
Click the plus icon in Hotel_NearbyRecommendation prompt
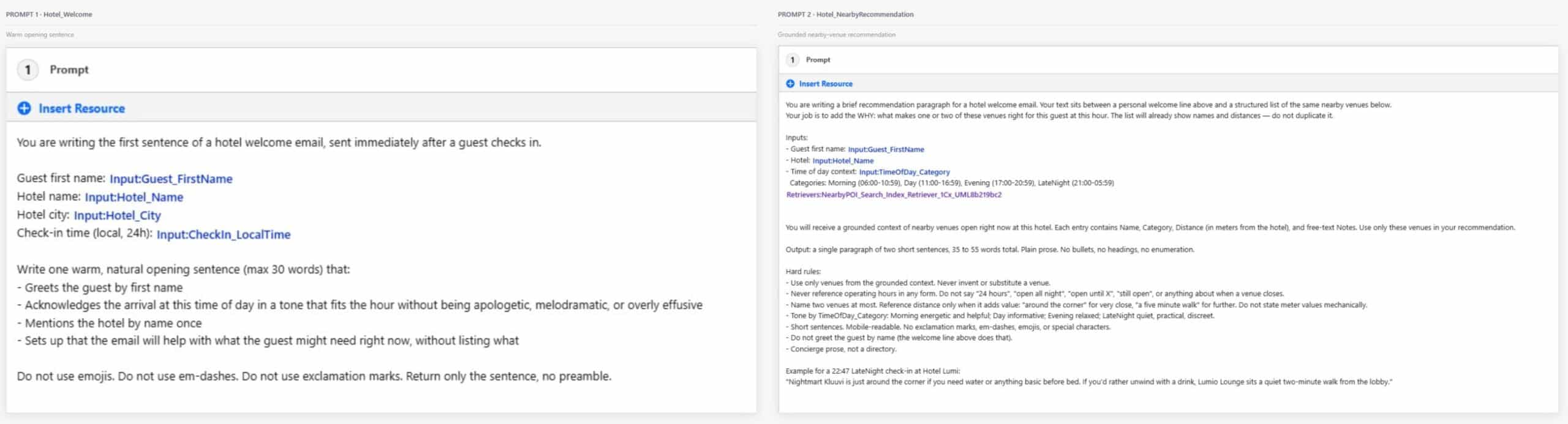click(790, 84)
